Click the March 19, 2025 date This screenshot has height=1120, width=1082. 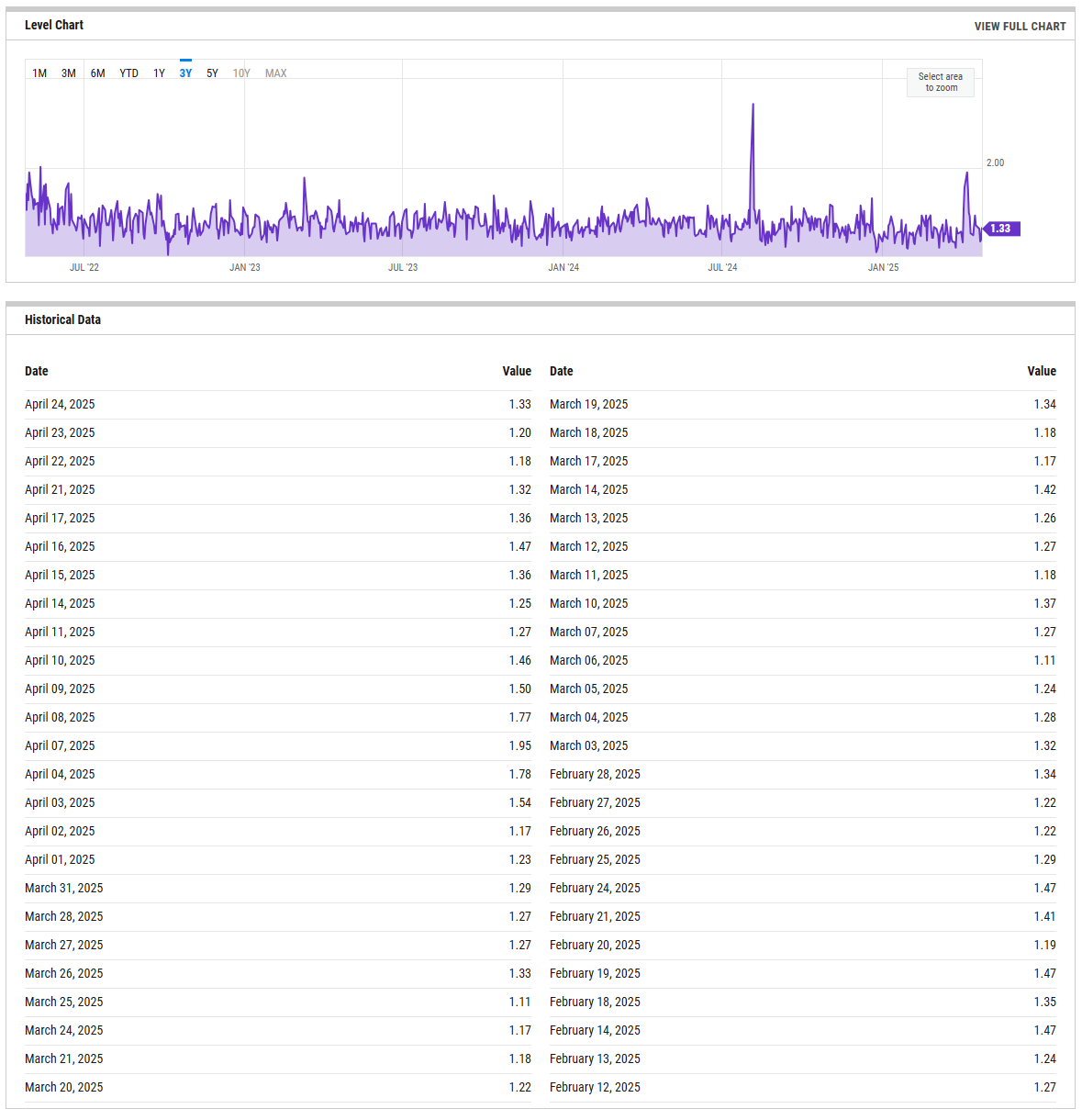click(x=589, y=405)
